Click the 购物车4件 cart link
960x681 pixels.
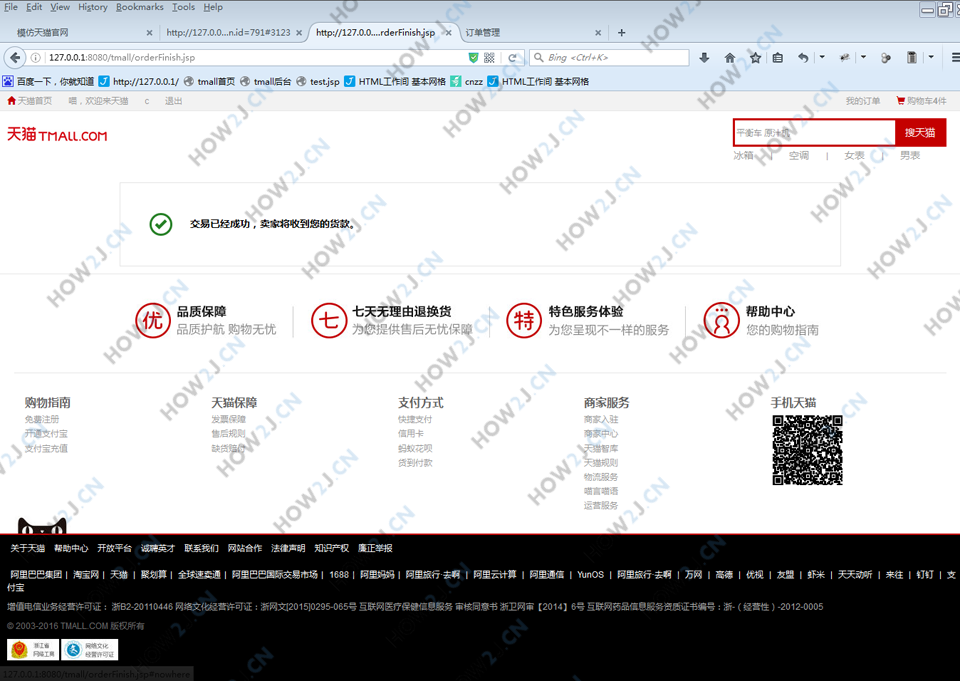[x=921, y=101]
